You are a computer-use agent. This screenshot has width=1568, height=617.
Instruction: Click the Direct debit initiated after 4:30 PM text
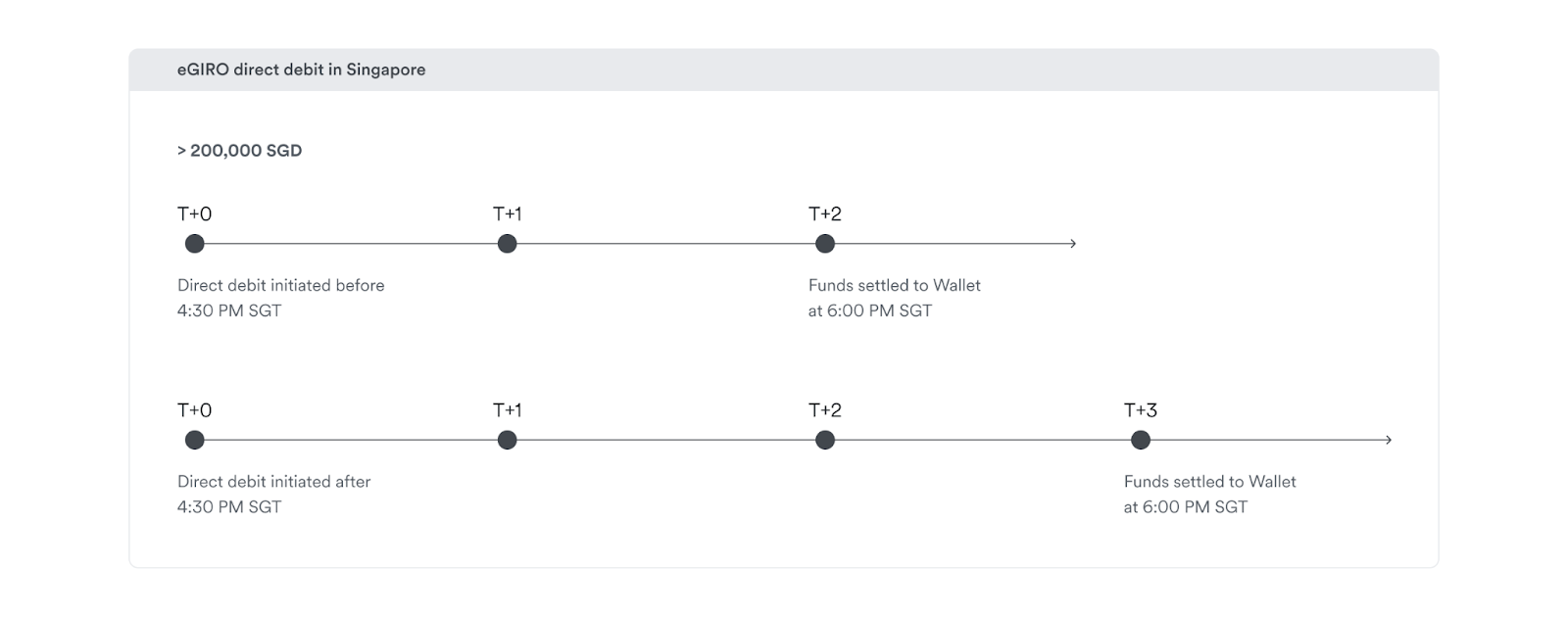(x=273, y=495)
